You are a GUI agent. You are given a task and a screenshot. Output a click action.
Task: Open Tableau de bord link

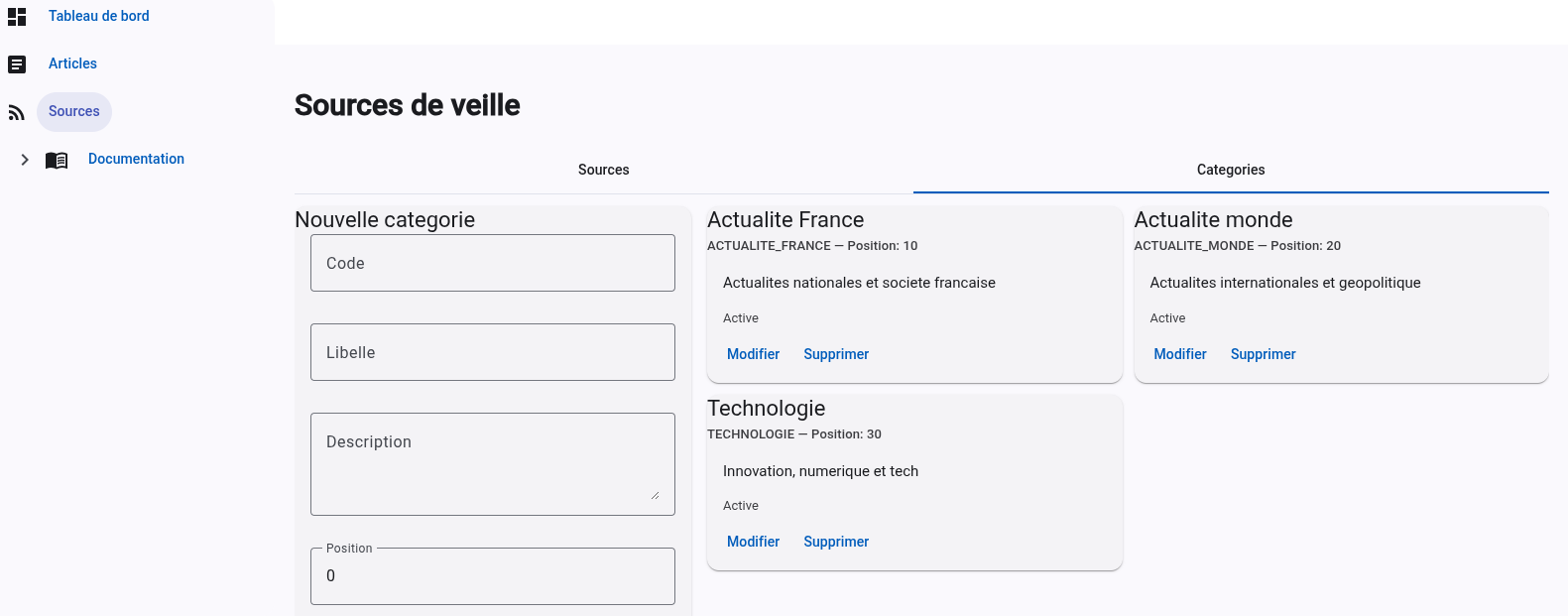[x=99, y=16]
